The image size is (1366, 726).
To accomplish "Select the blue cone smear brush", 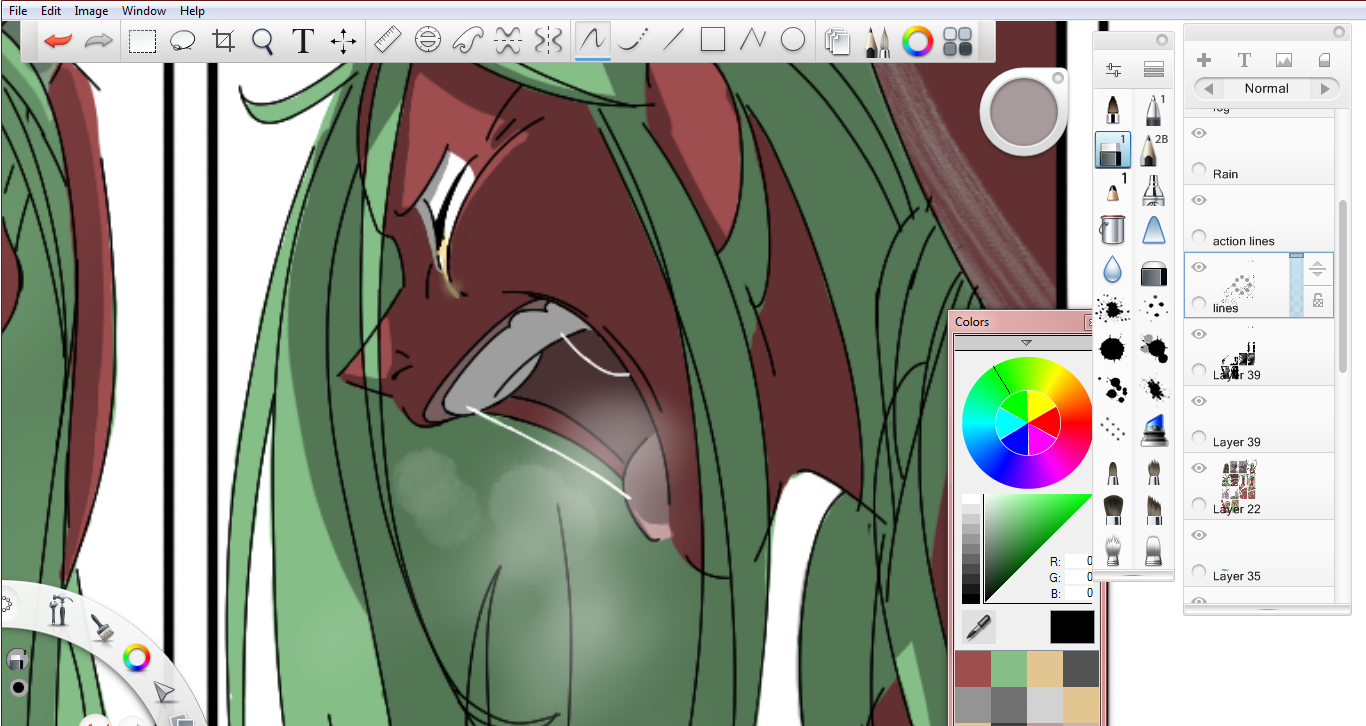I will (x=1154, y=230).
